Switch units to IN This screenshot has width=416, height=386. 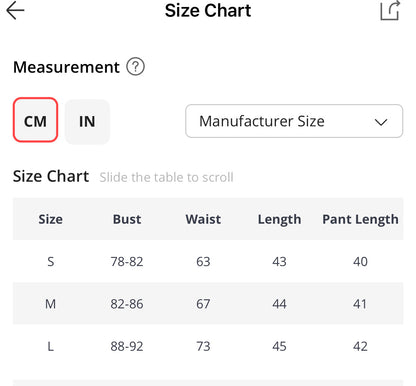(87, 121)
